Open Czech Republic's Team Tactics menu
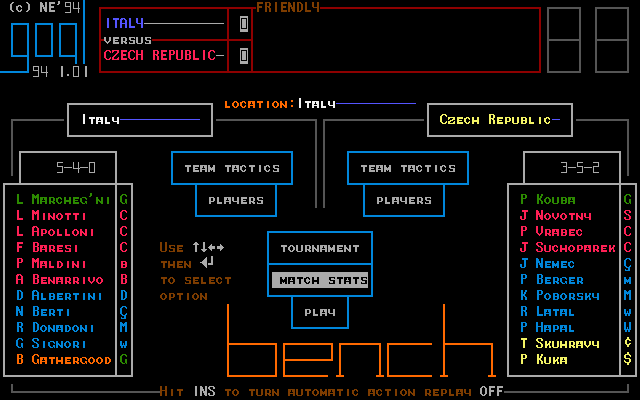The width and height of the screenshot is (640, 400). (x=408, y=168)
